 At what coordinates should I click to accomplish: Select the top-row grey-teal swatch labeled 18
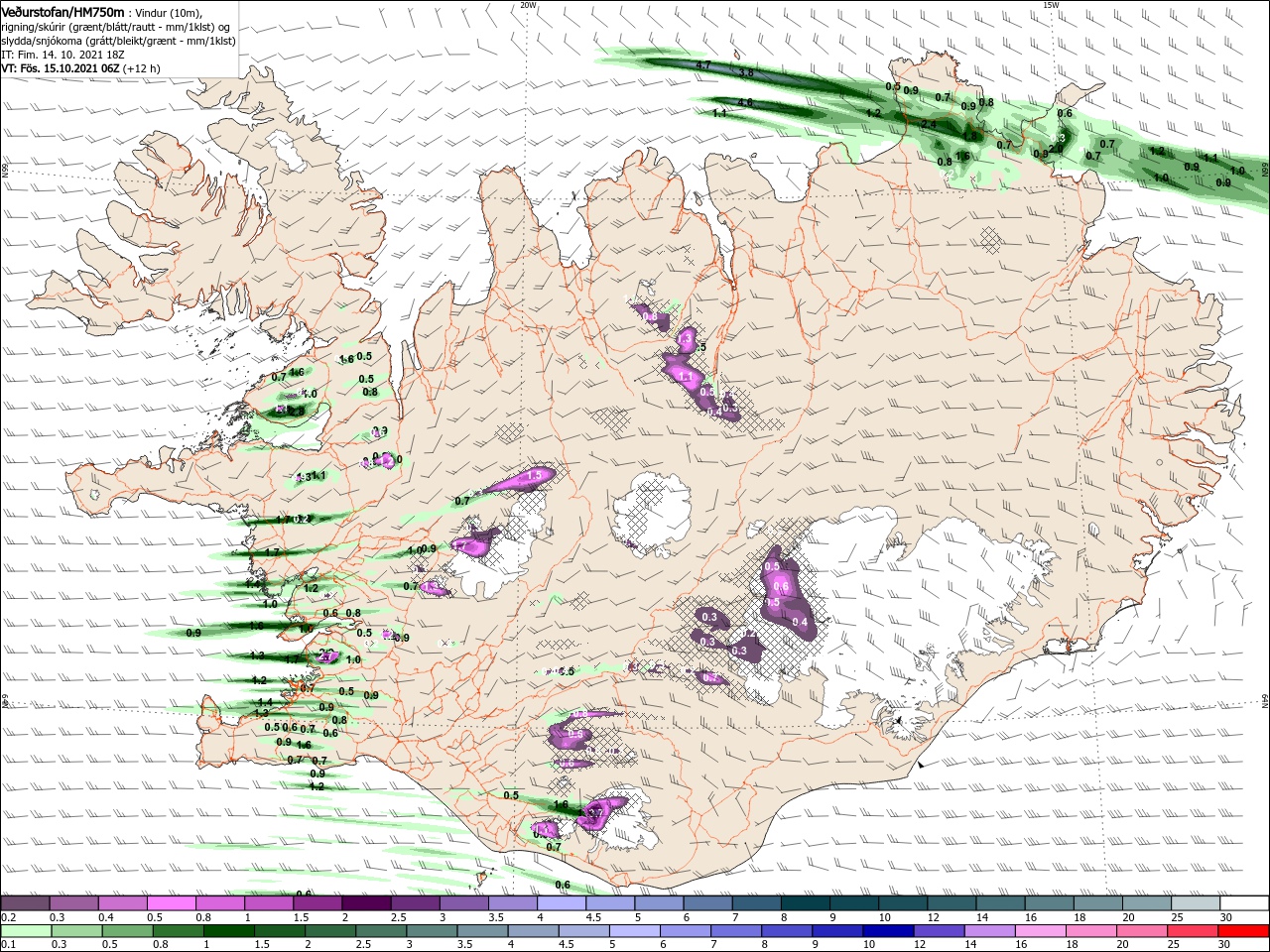point(1097,902)
